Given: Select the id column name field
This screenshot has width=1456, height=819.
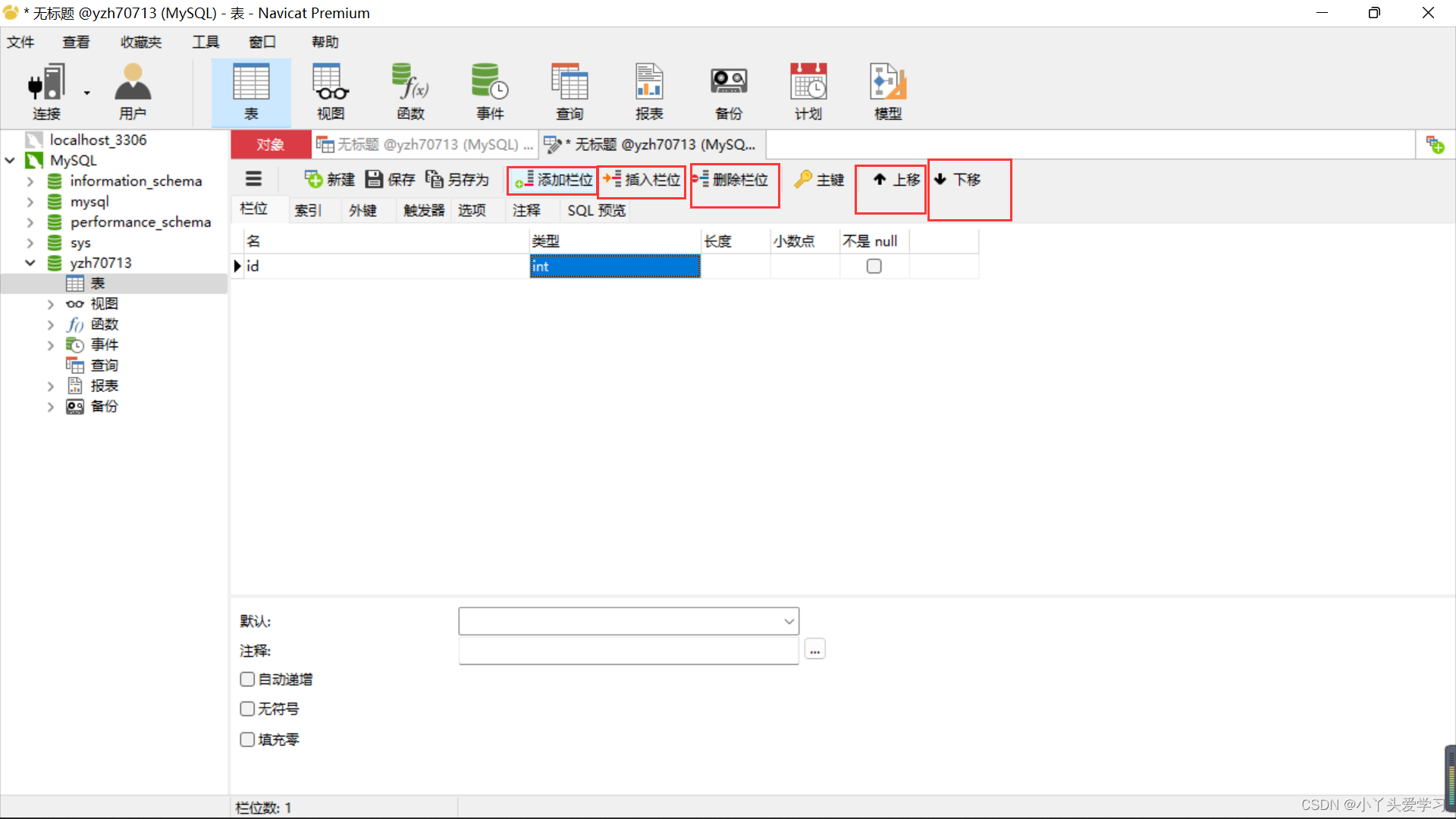Looking at the screenshot, I should click(x=380, y=266).
